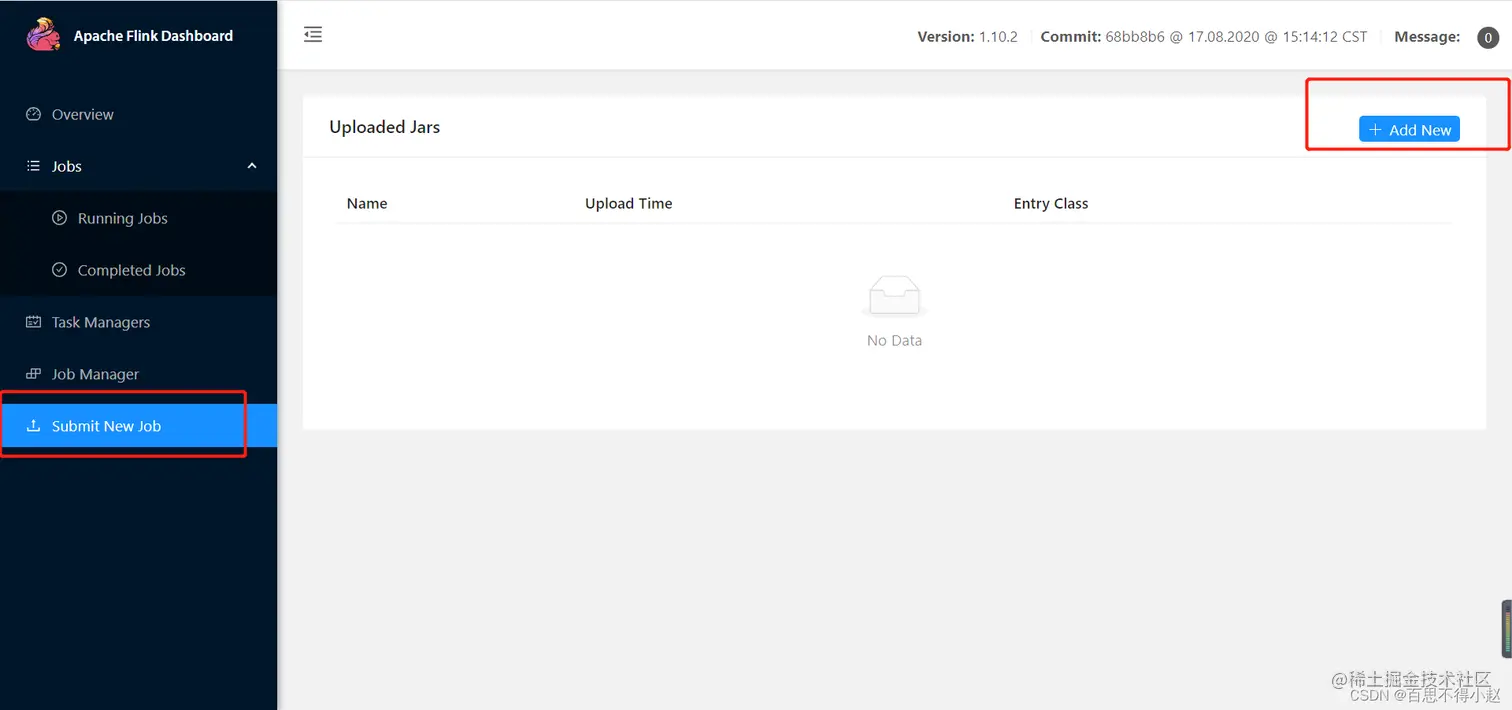Click the Submit New Job upload icon
The width and height of the screenshot is (1512, 710).
point(33,426)
